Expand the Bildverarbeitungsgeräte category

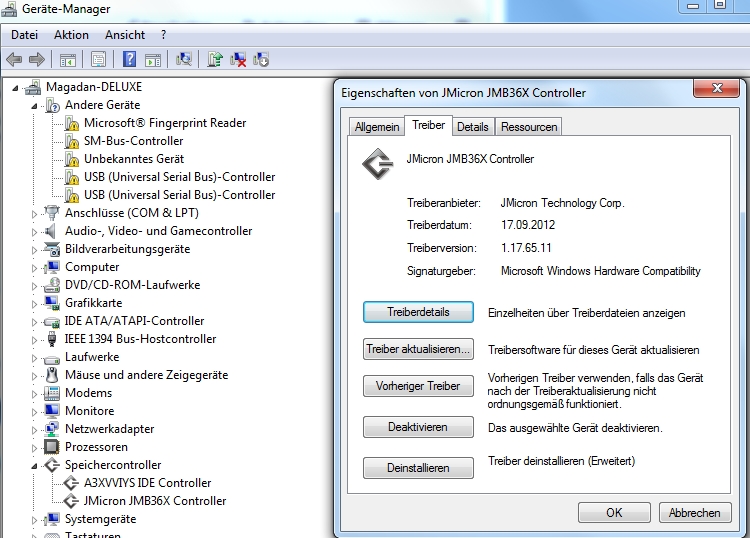pyautogui.click(x=34, y=250)
